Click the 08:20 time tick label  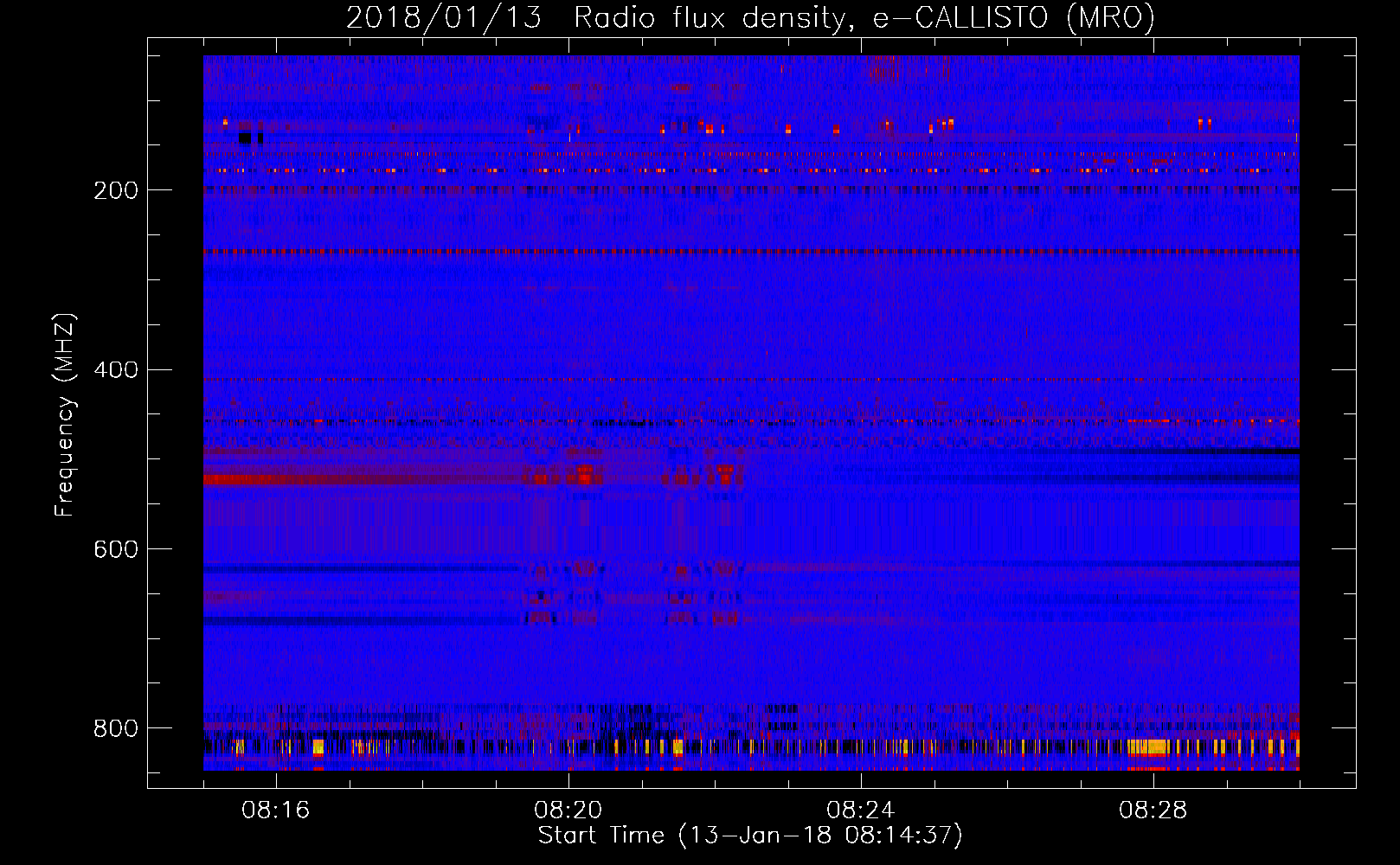coord(568,811)
